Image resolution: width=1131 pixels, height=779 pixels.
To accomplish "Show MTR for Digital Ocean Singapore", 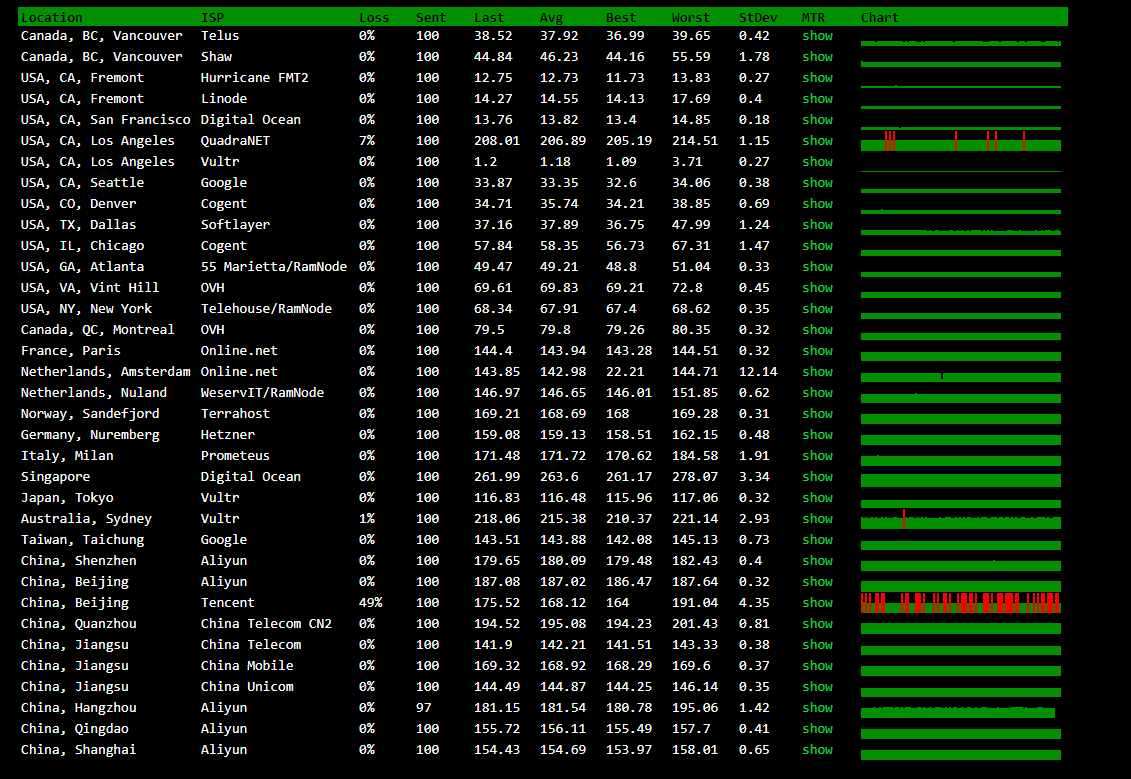I will click(x=817, y=476).
